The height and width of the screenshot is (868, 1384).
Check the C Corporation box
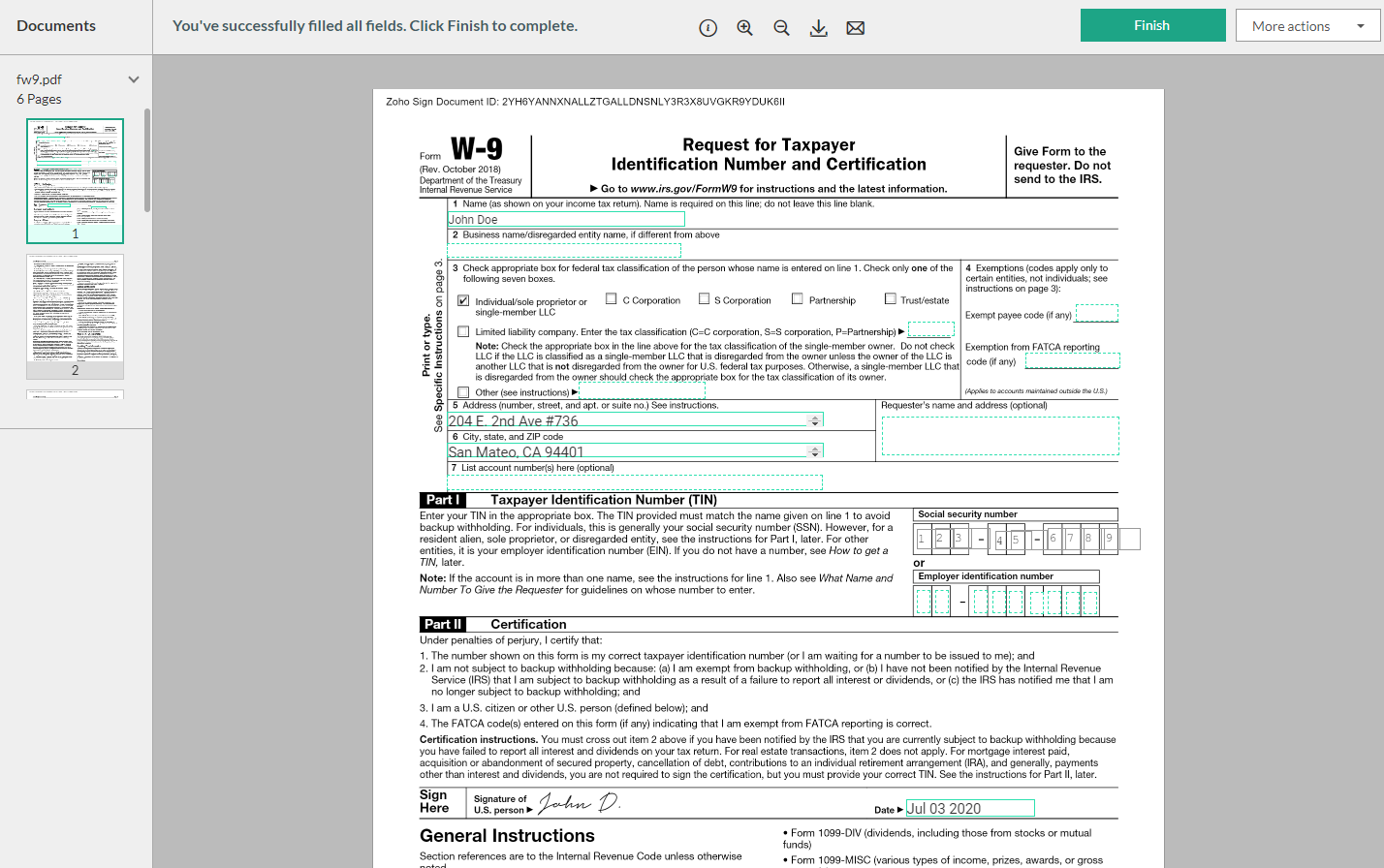coord(611,299)
